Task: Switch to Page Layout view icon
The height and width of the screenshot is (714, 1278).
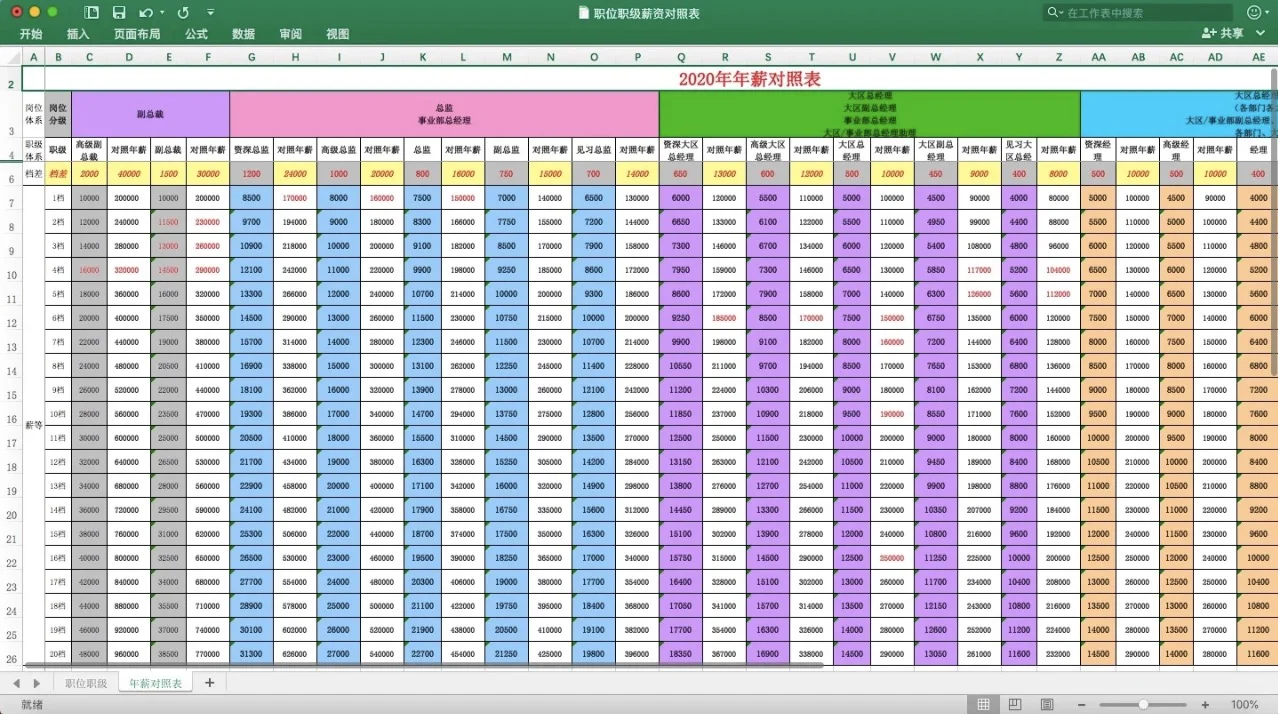Action: 1015,704
